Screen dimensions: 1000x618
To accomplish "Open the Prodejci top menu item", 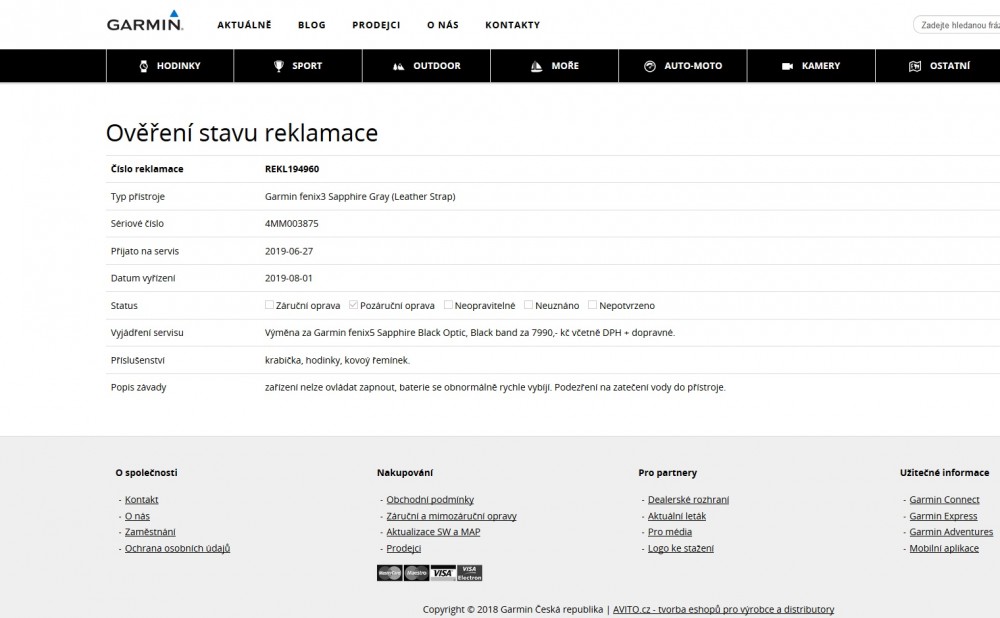I will (x=376, y=25).
